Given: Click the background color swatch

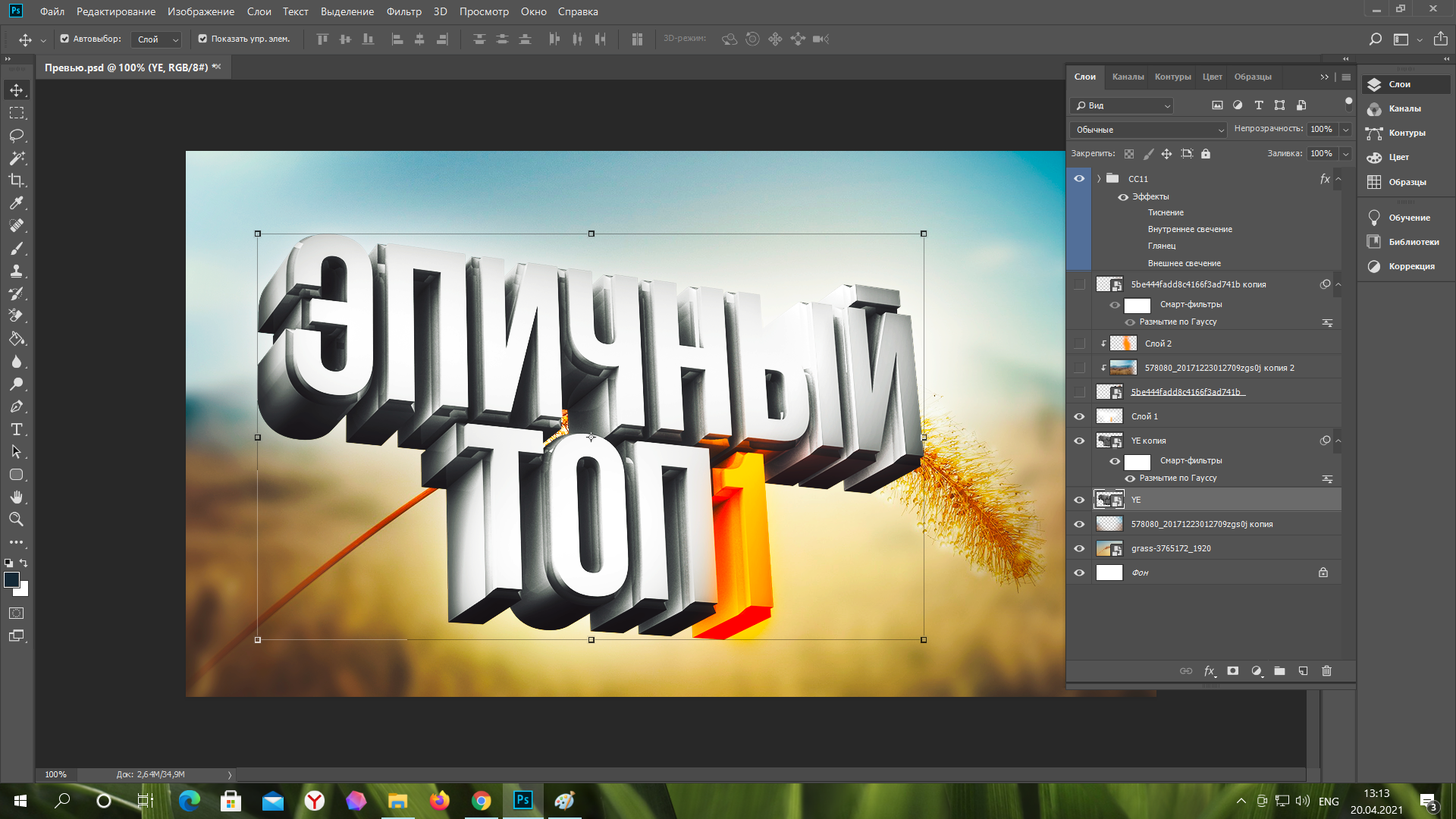Looking at the screenshot, I should pos(24,591).
